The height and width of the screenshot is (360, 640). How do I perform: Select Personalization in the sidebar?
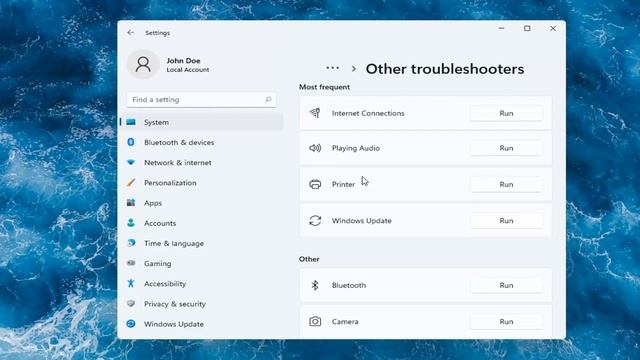[x=201, y=182]
